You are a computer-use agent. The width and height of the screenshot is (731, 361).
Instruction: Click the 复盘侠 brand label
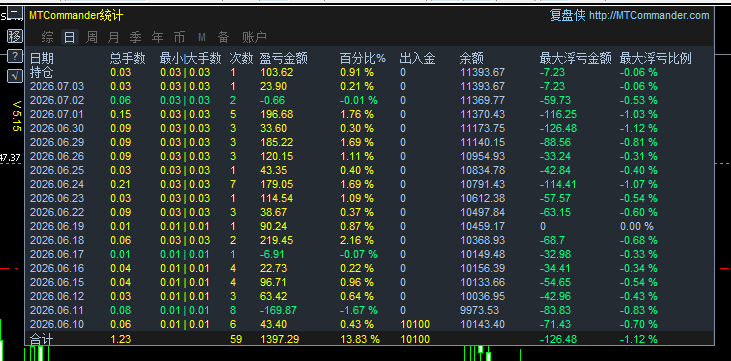coord(567,15)
